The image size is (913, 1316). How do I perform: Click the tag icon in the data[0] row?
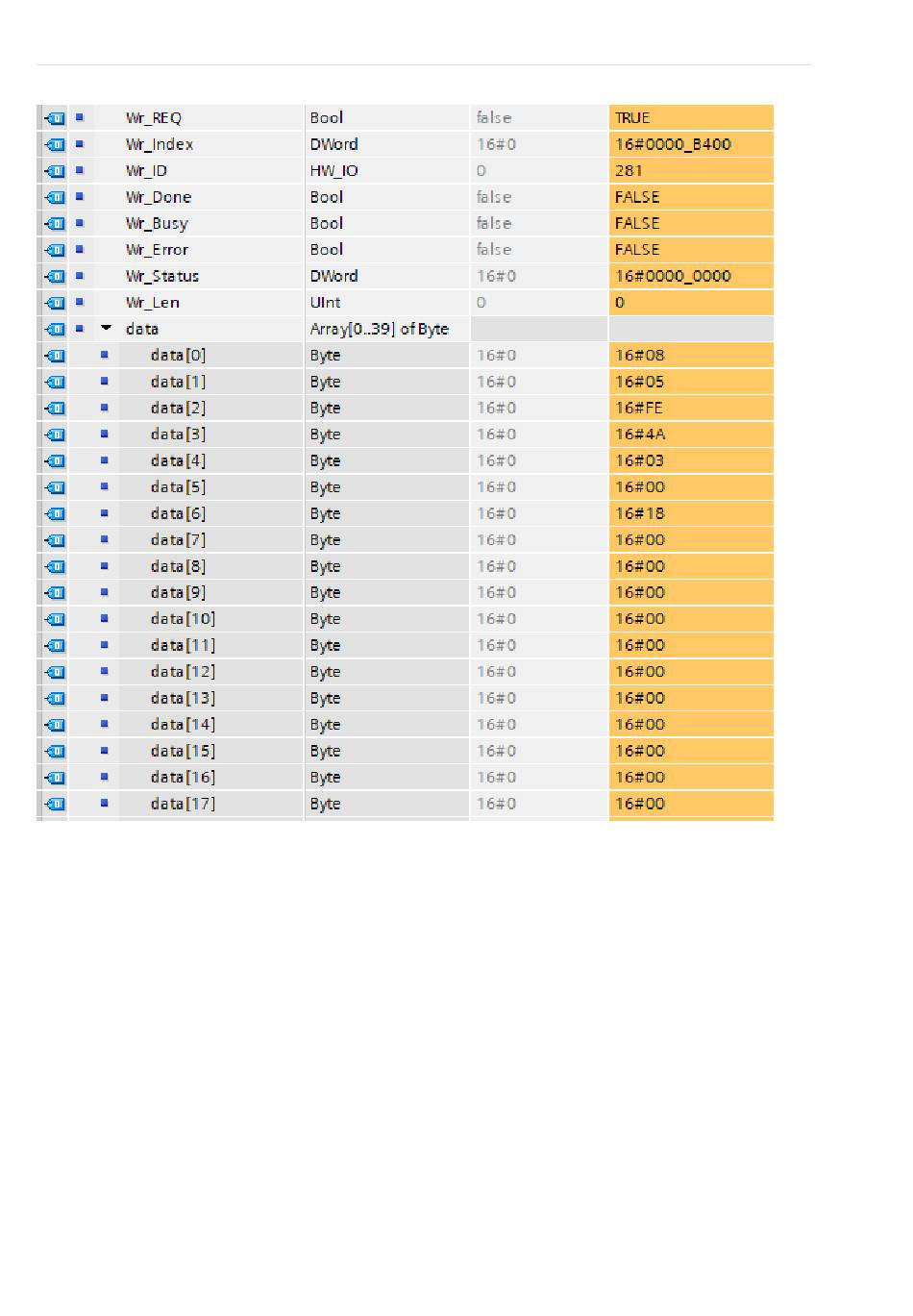[x=55, y=356]
